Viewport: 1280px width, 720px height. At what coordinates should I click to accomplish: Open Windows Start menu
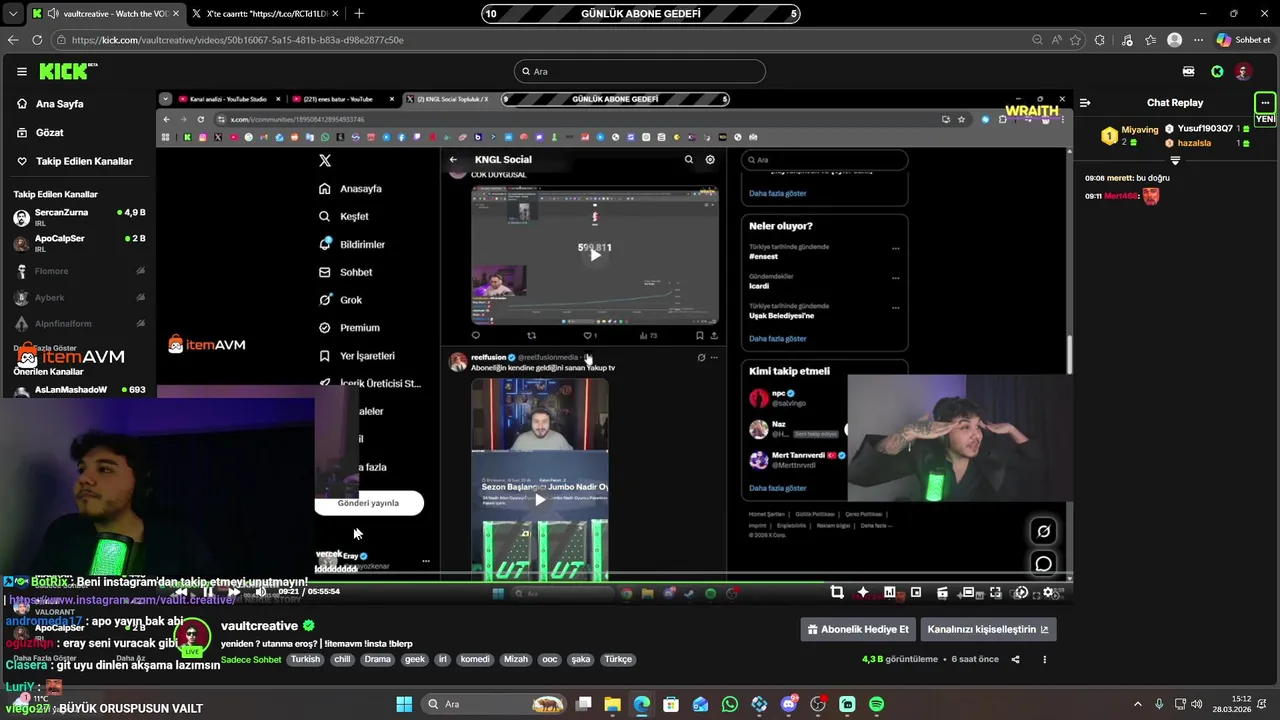(x=404, y=704)
